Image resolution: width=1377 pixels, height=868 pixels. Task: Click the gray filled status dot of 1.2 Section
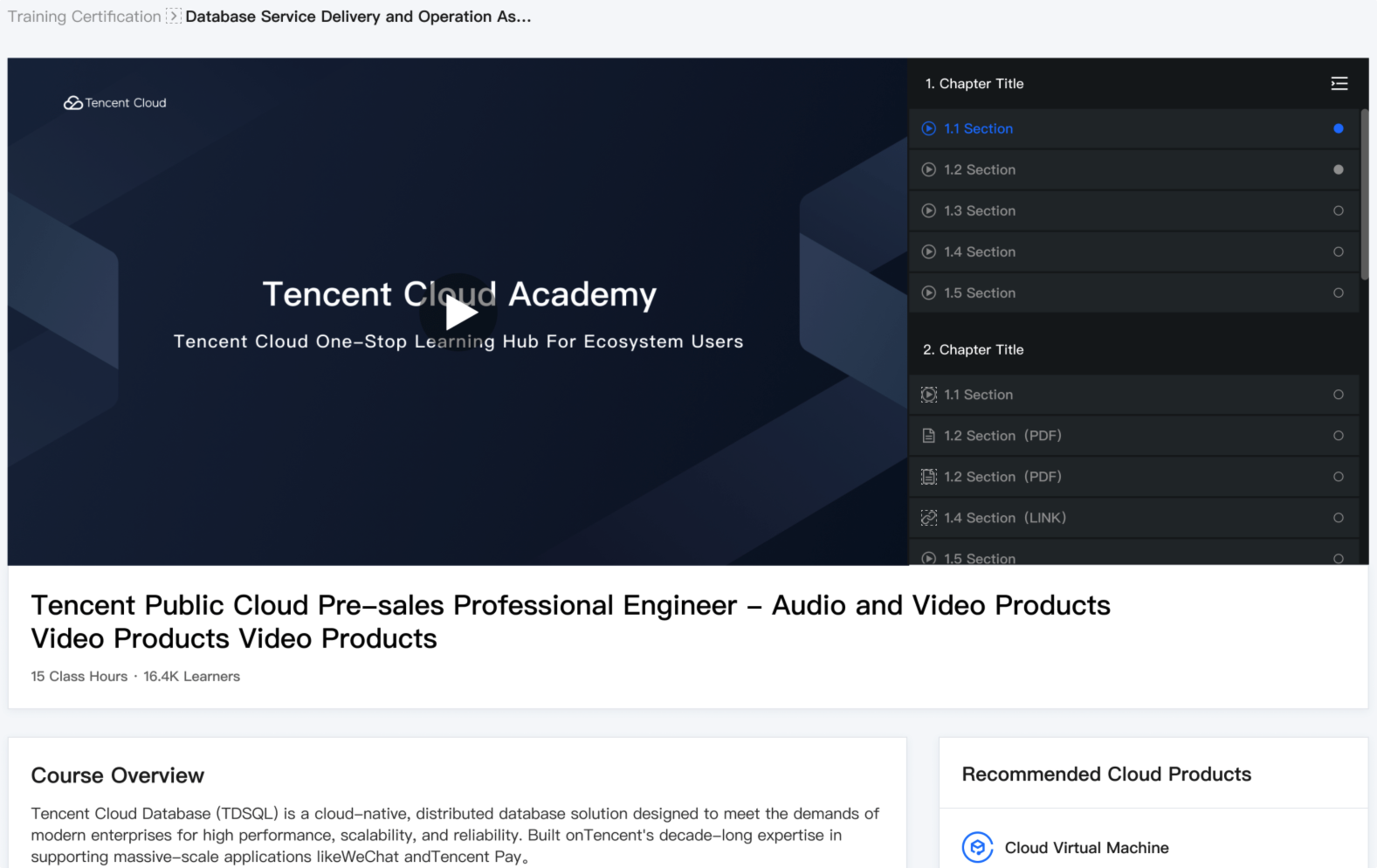(x=1339, y=170)
